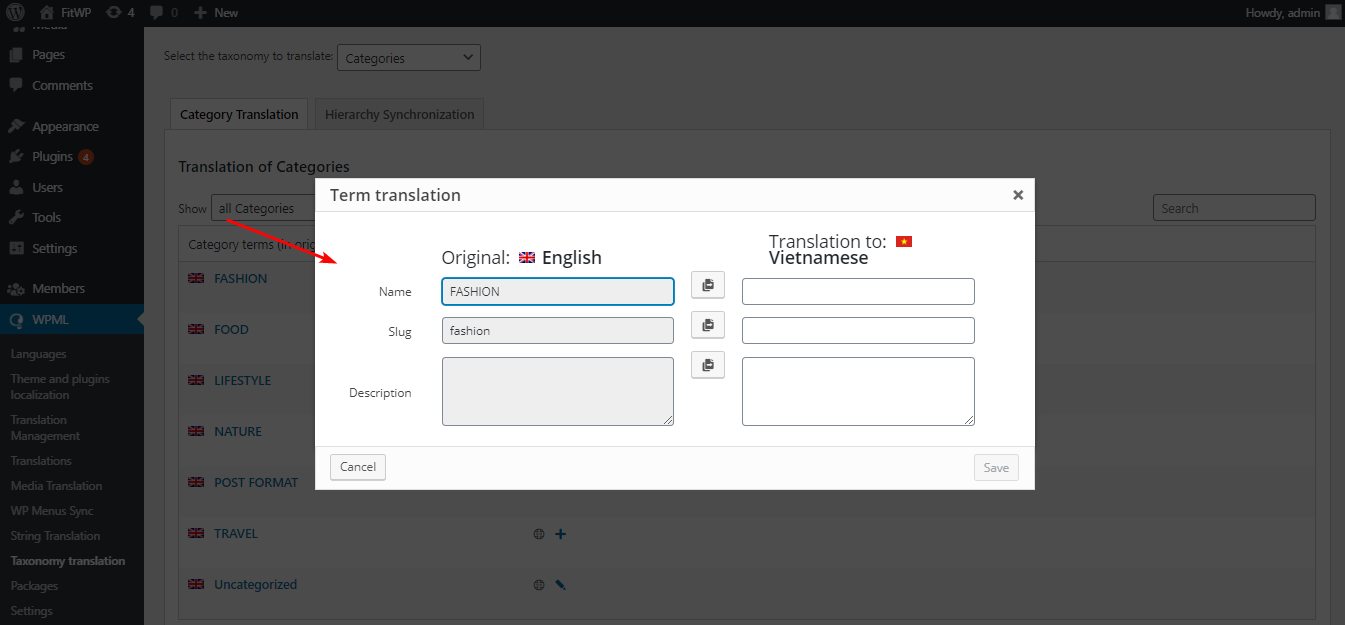This screenshot has width=1345, height=625.
Task: Switch to the Hierarchy Synchronization tab
Action: pos(398,113)
